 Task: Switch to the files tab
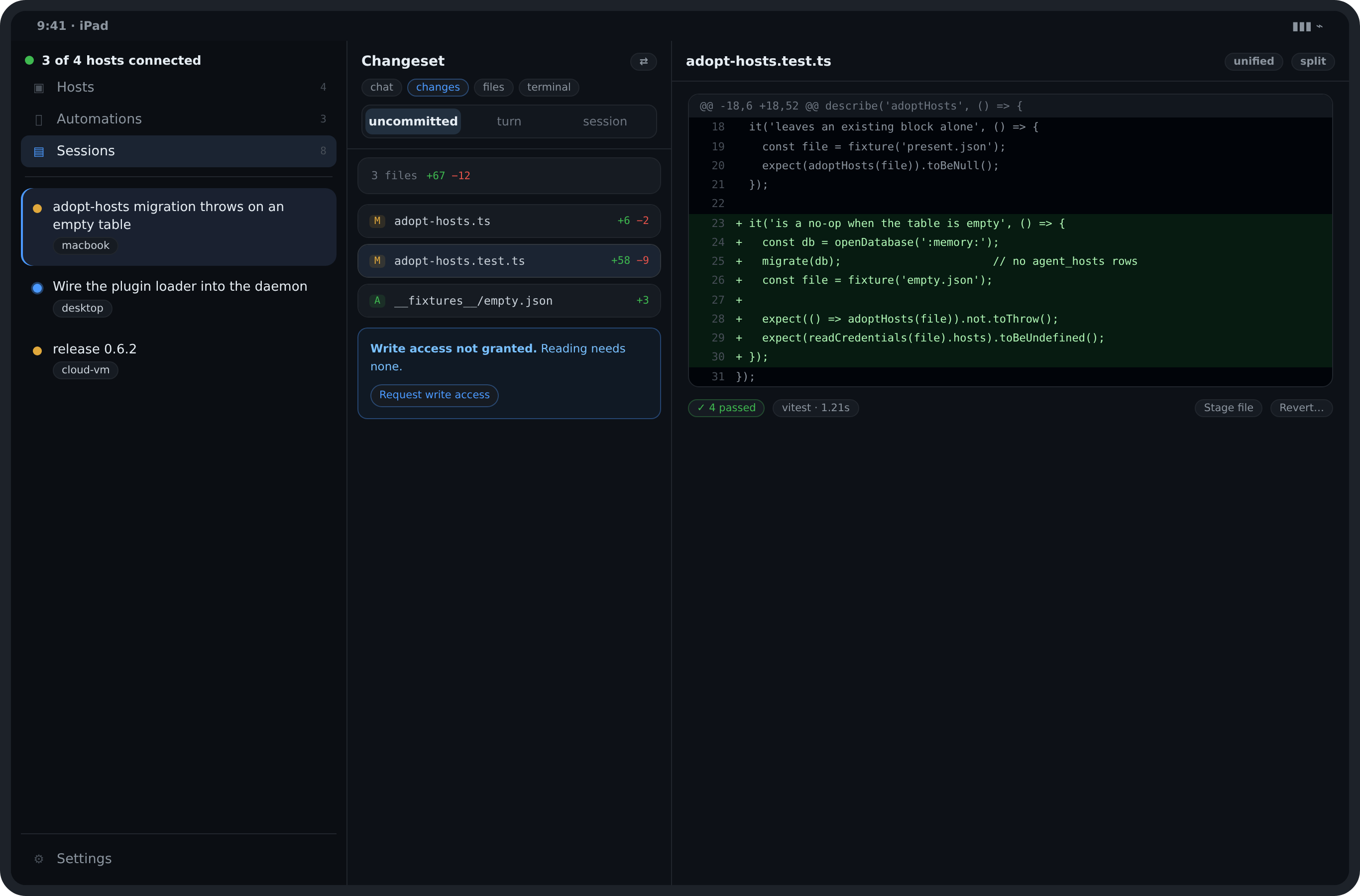tap(493, 88)
